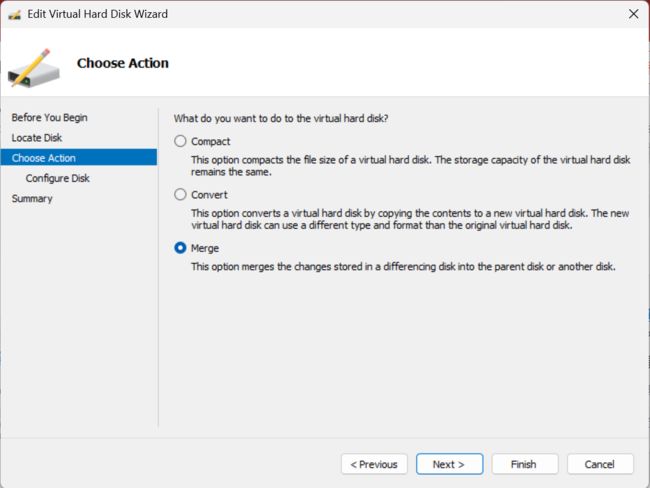Click the Edit Virtual Hard Disk Wizard title
650x488 pixels.
click(x=97, y=14)
